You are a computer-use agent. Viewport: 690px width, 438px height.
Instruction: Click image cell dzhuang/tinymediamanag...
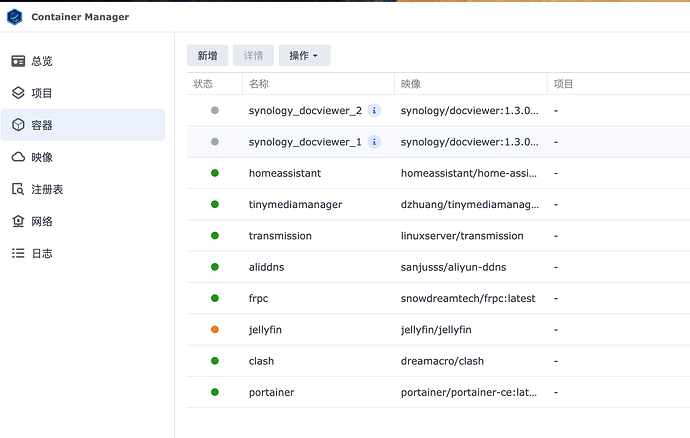click(470, 204)
